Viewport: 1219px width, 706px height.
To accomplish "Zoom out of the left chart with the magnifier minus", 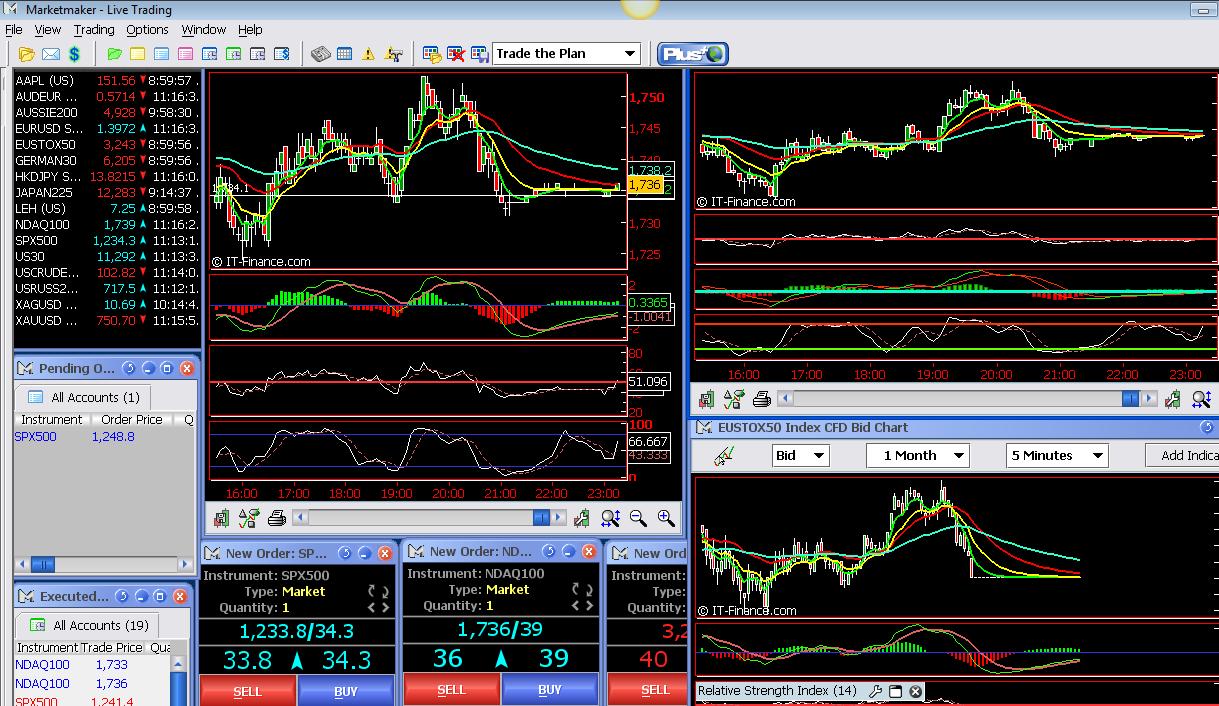I will tap(638, 518).
